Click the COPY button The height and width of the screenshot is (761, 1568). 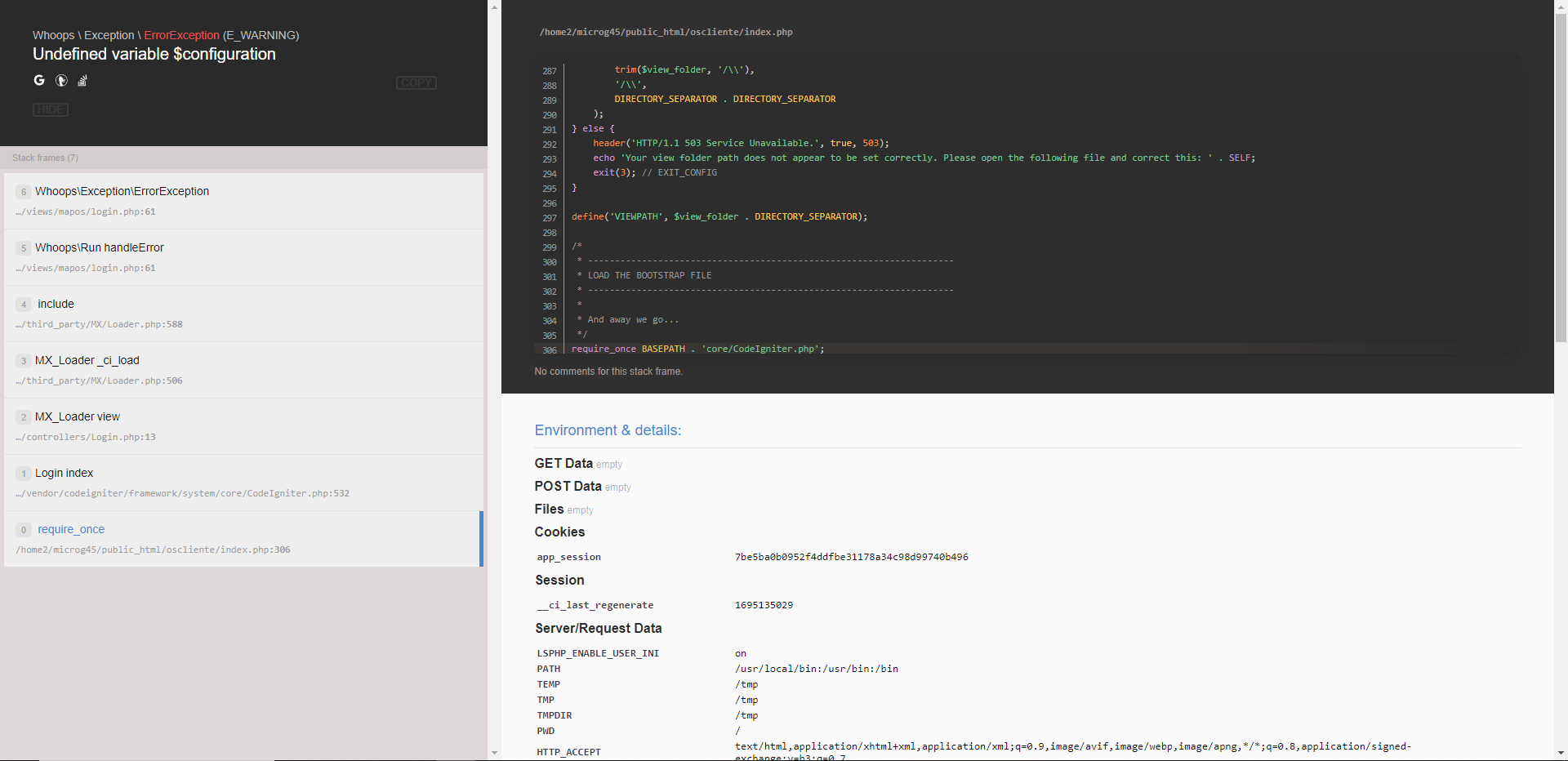tap(416, 82)
